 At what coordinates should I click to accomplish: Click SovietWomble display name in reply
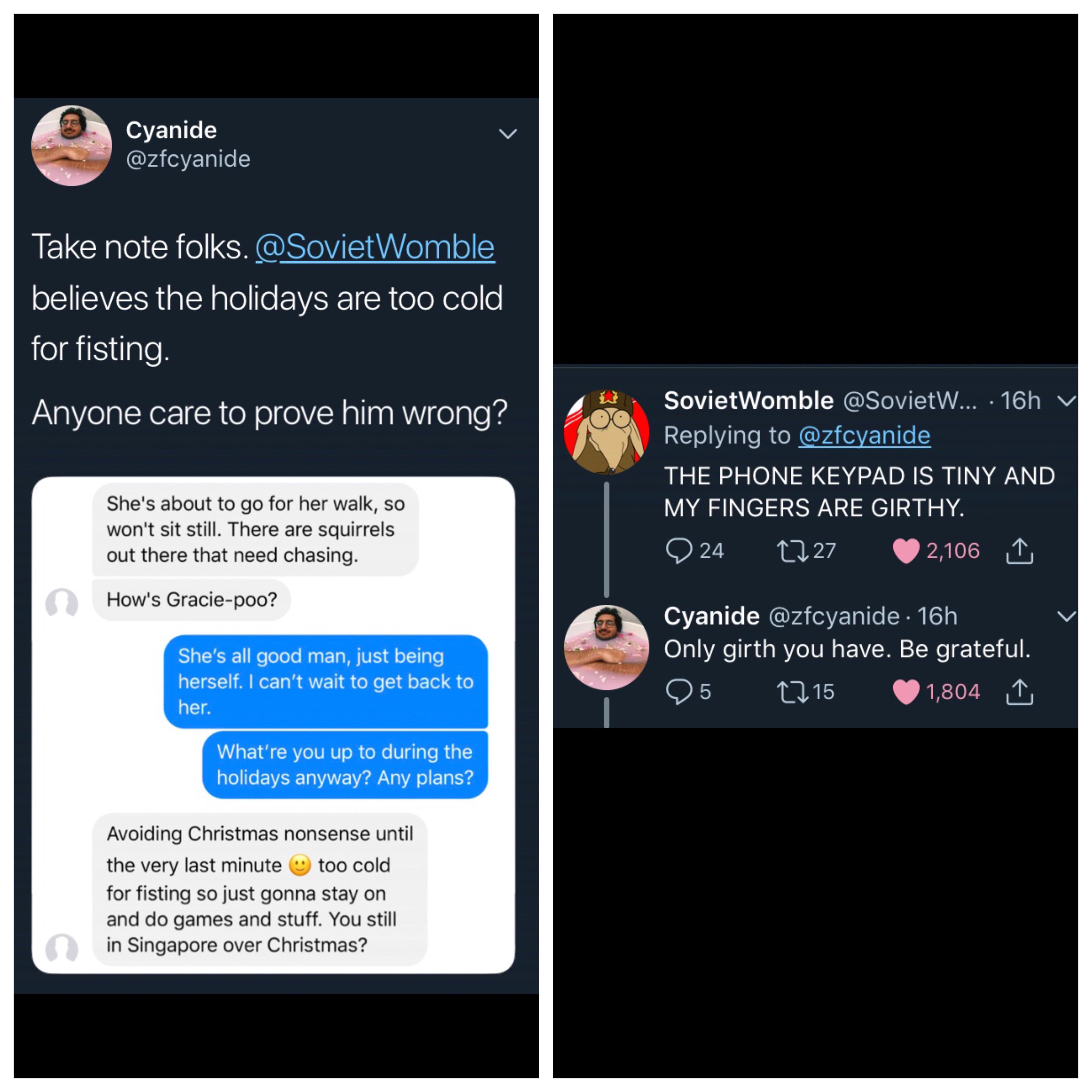[x=748, y=401]
